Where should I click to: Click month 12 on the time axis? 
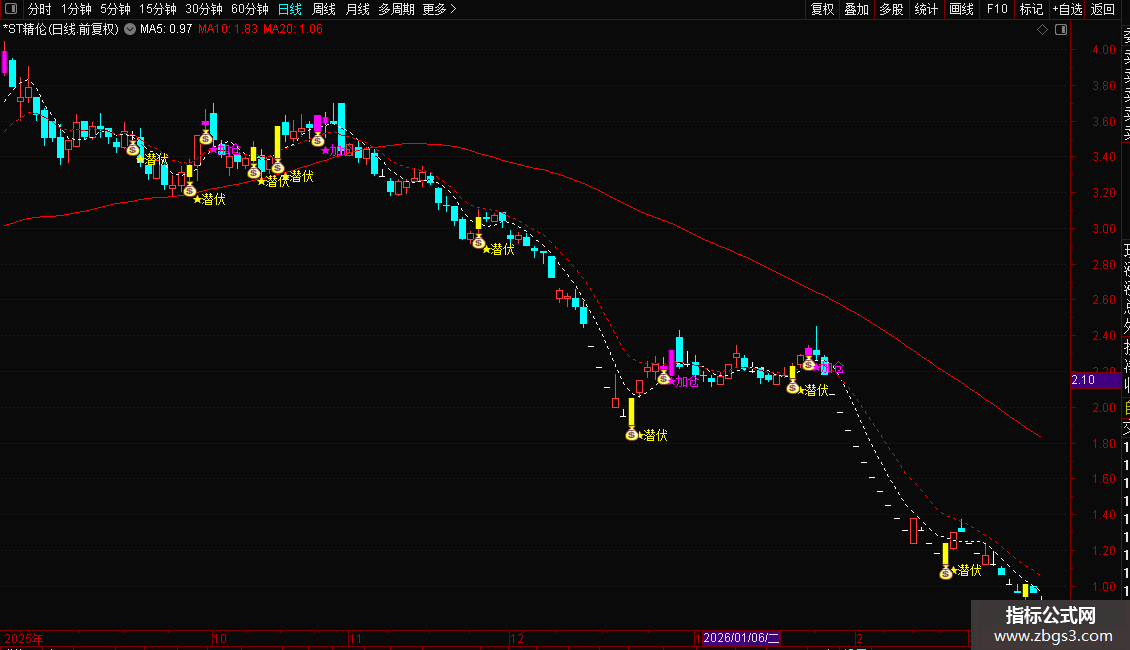coord(517,638)
